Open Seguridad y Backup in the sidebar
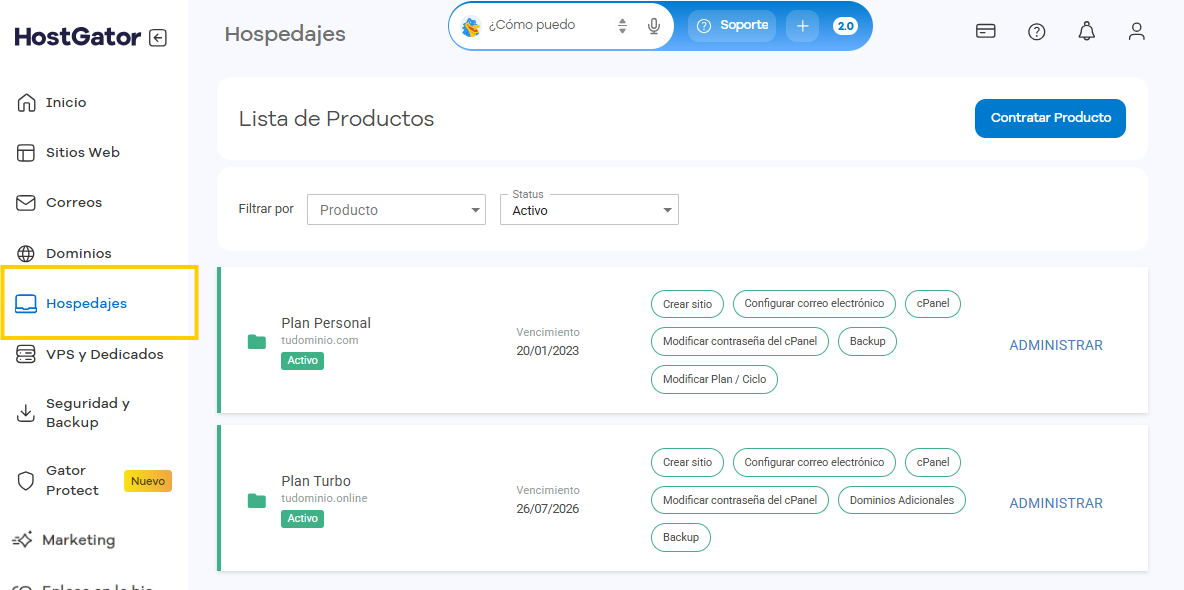Image resolution: width=1184 pixels, height=590 pixels. (x=88, y=412)
